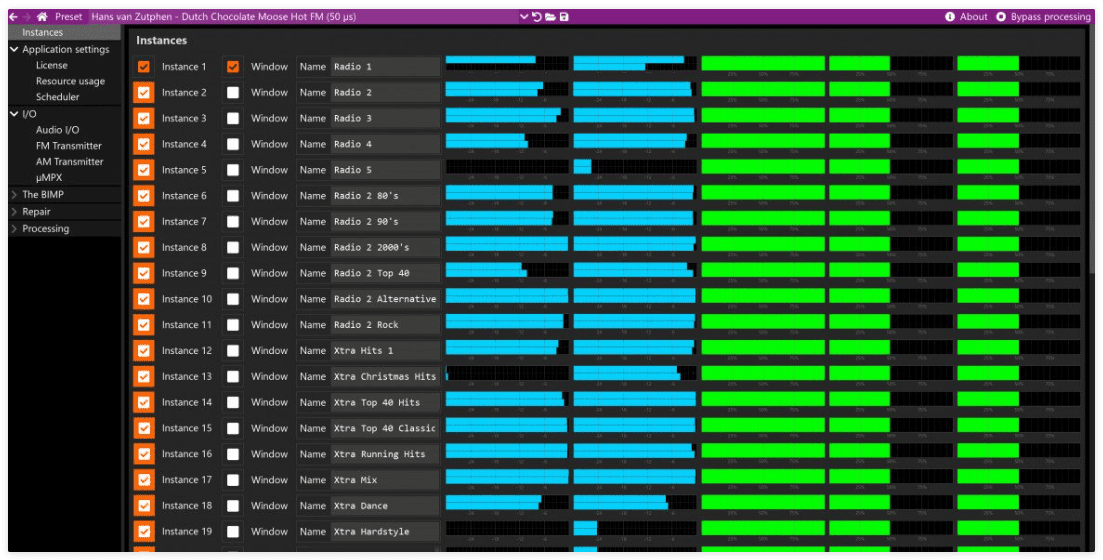The height and width of the screenshot is (560, 1103).
Task: Click the Xtra Hits 1 name field
Action: pyautogui.click(x=385, y=350)
